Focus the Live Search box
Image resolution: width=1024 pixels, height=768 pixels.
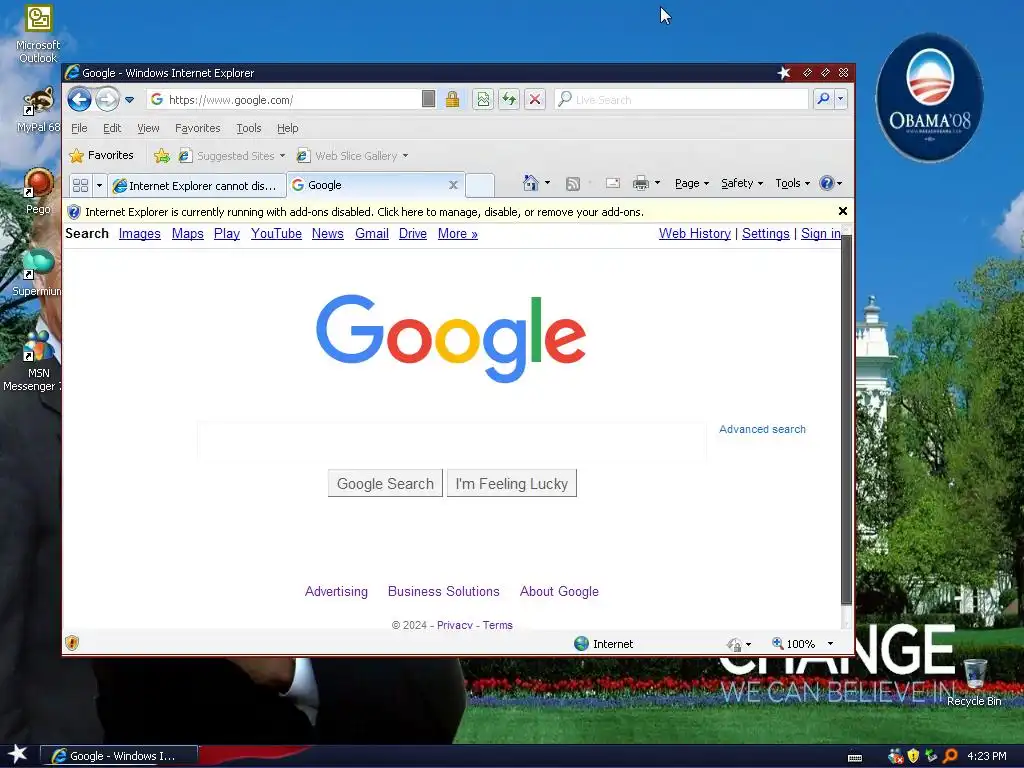pos(682,99)
